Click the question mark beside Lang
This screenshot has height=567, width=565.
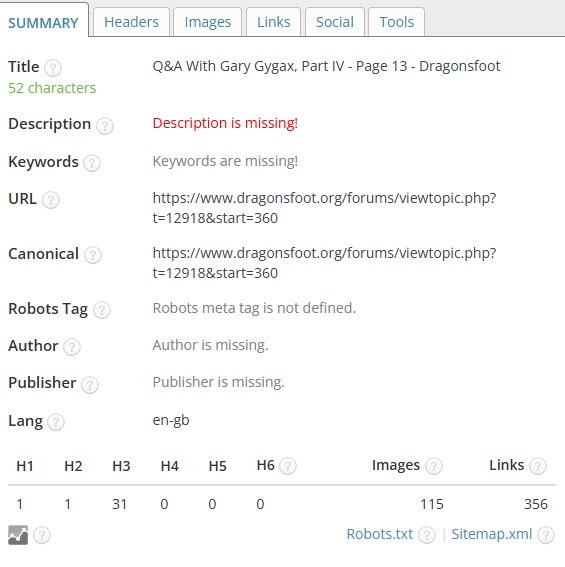point(56,422)
